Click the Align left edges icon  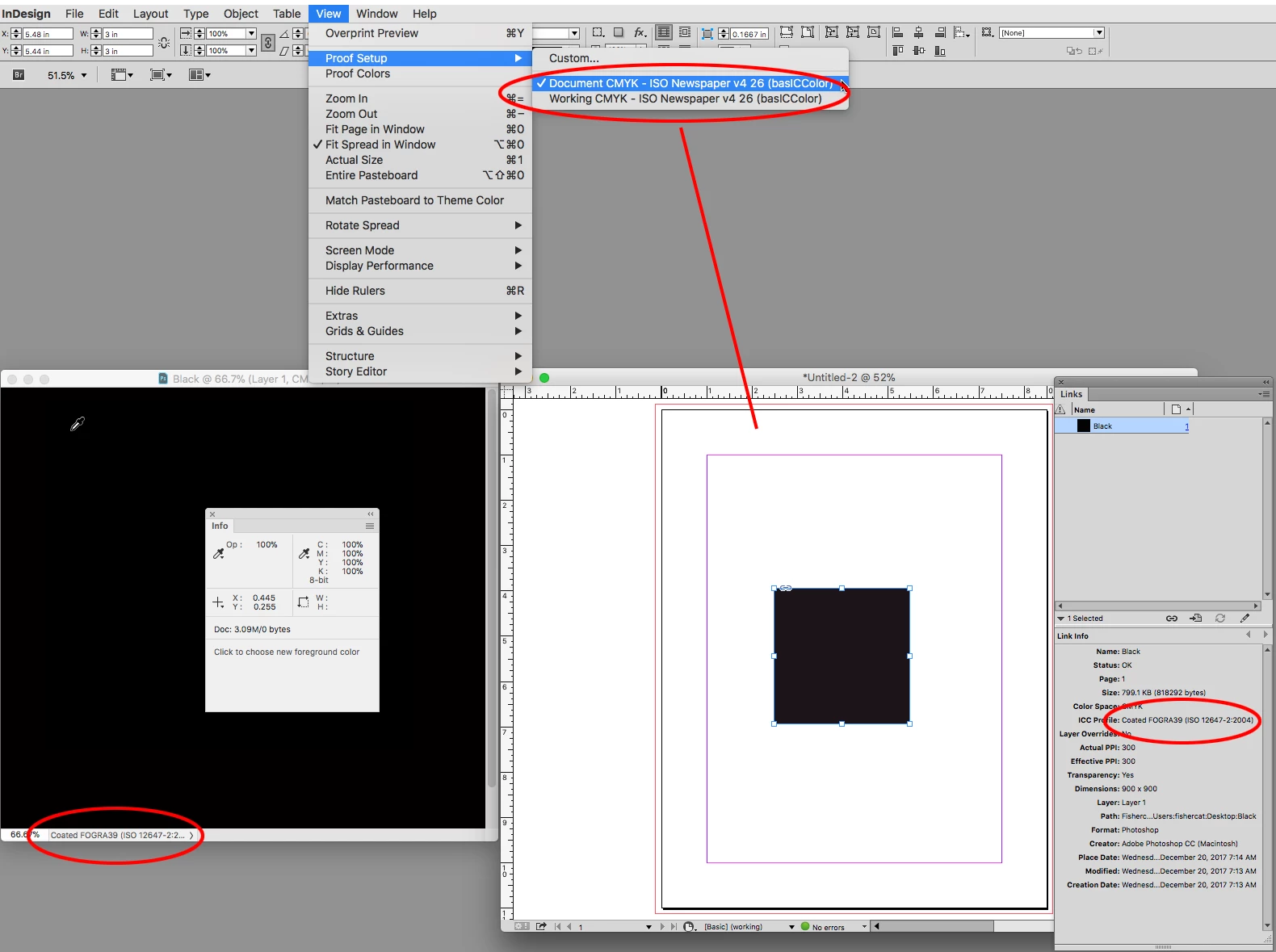897,33
